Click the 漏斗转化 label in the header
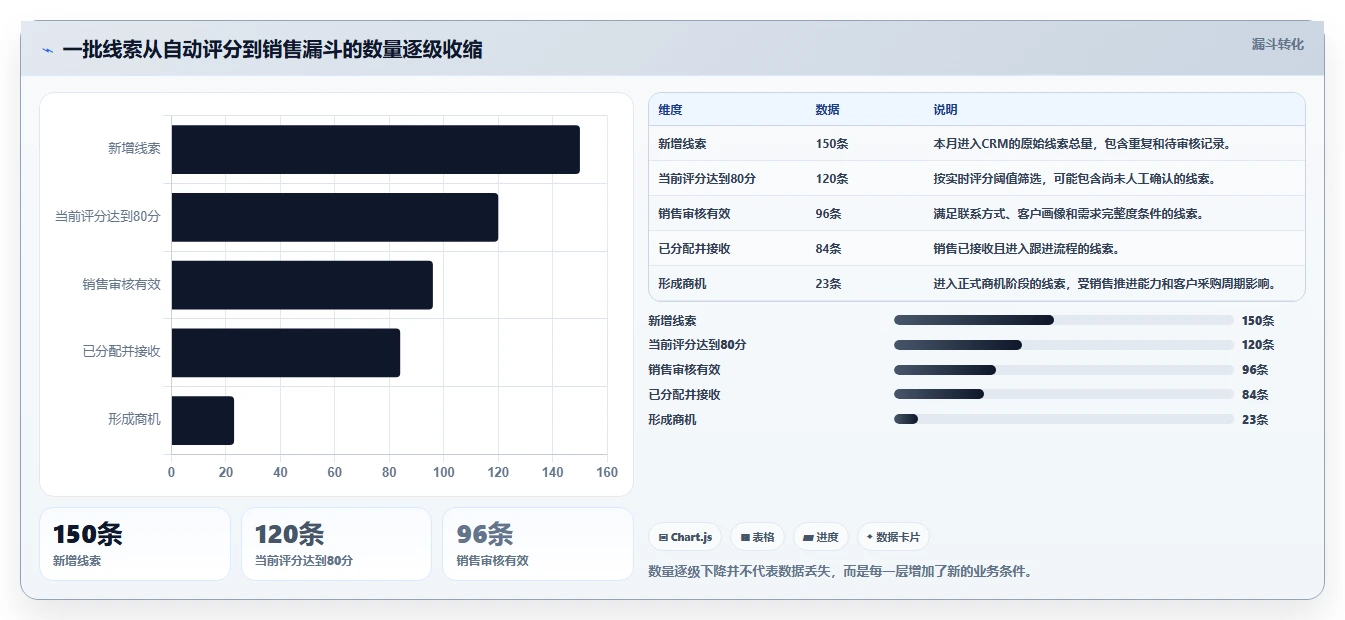 coord(1277,44)
